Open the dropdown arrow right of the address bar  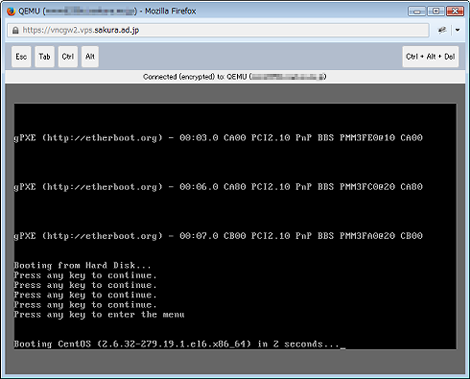pyautogui.click(x=458, y=30)
